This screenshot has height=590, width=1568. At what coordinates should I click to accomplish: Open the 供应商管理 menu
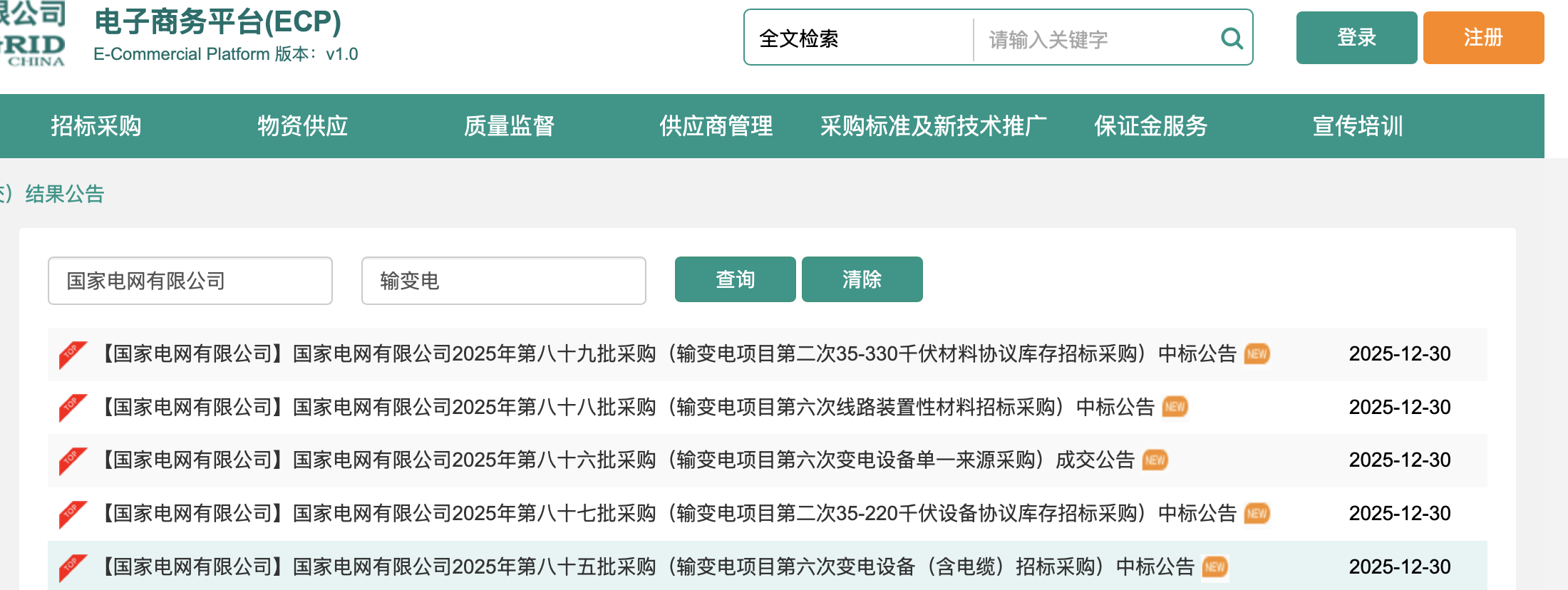(x=716, y=126)
